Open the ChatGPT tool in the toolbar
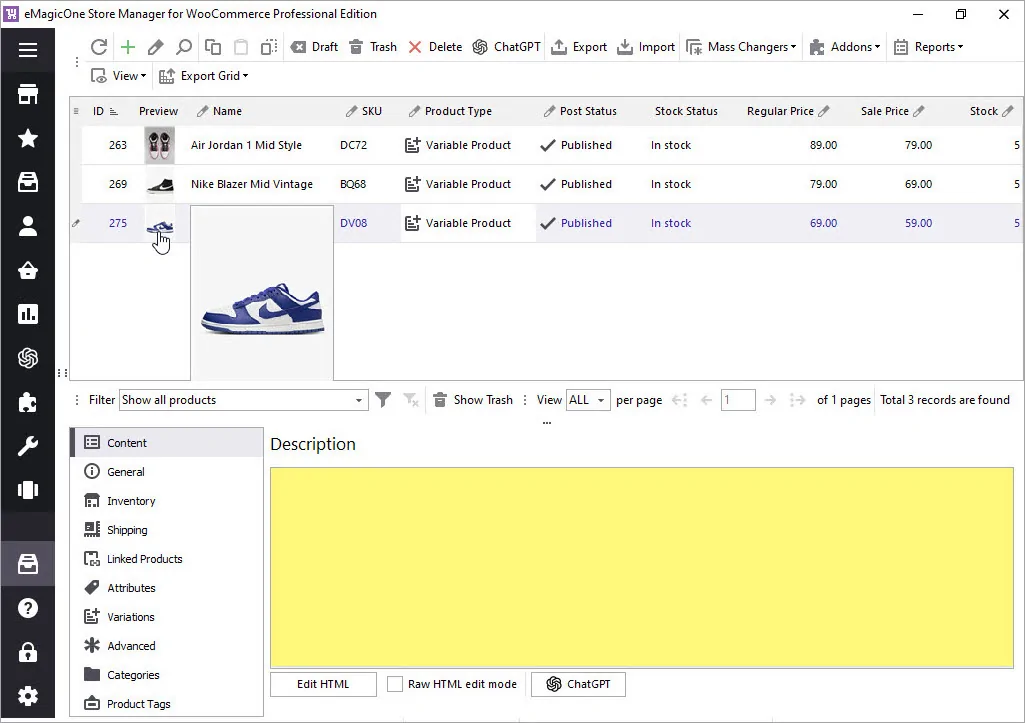The width and height of the screenshot is (1025, 723). click(x=506, y=46)
